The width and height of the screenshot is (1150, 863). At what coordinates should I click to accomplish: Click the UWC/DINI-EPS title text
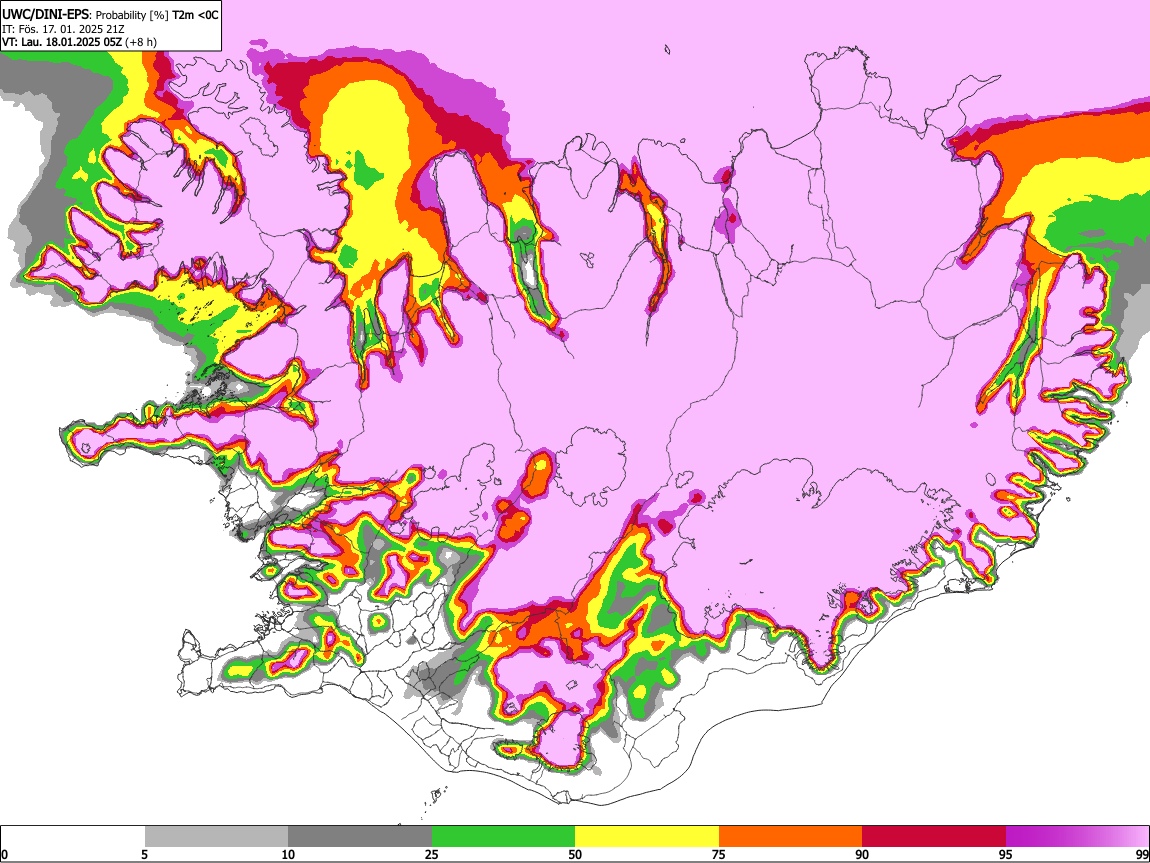coord(45,15)
